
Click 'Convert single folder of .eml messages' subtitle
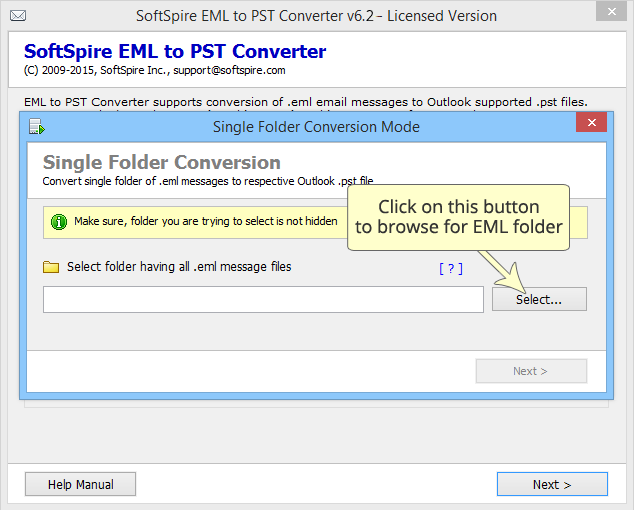(208, 181)
